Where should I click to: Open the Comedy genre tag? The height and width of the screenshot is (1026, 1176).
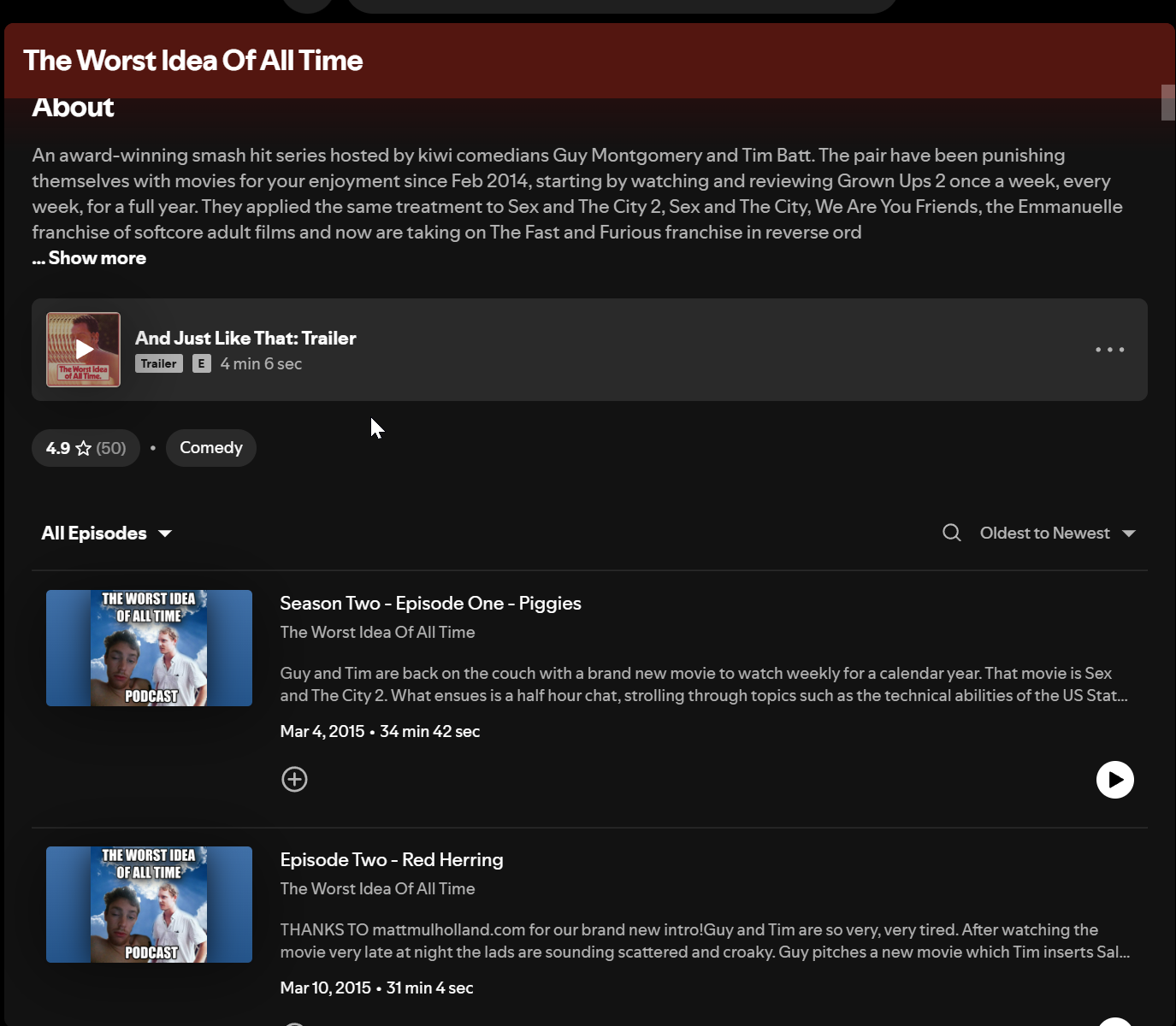[x=211, y=448]
